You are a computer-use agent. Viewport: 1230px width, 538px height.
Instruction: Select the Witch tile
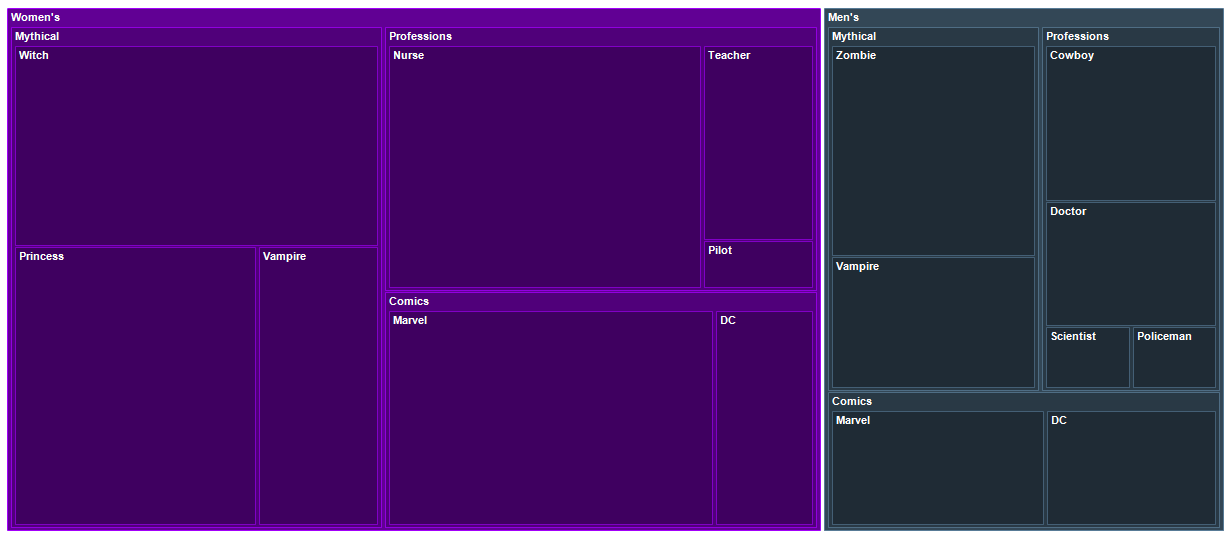tap(196, 146)
